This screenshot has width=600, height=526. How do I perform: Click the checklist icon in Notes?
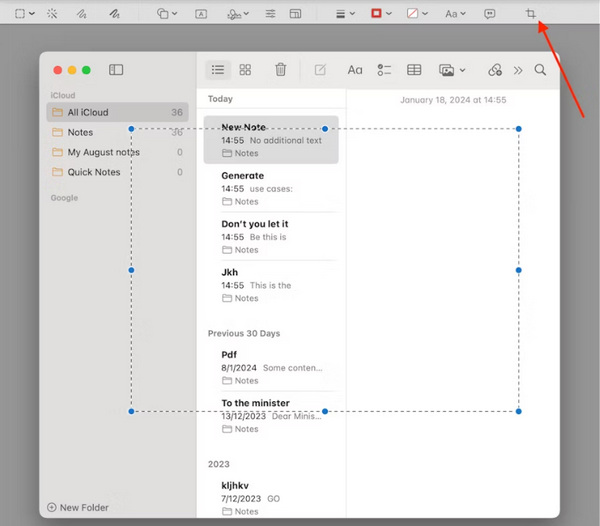pyautogui.click(x=384, y=70)
